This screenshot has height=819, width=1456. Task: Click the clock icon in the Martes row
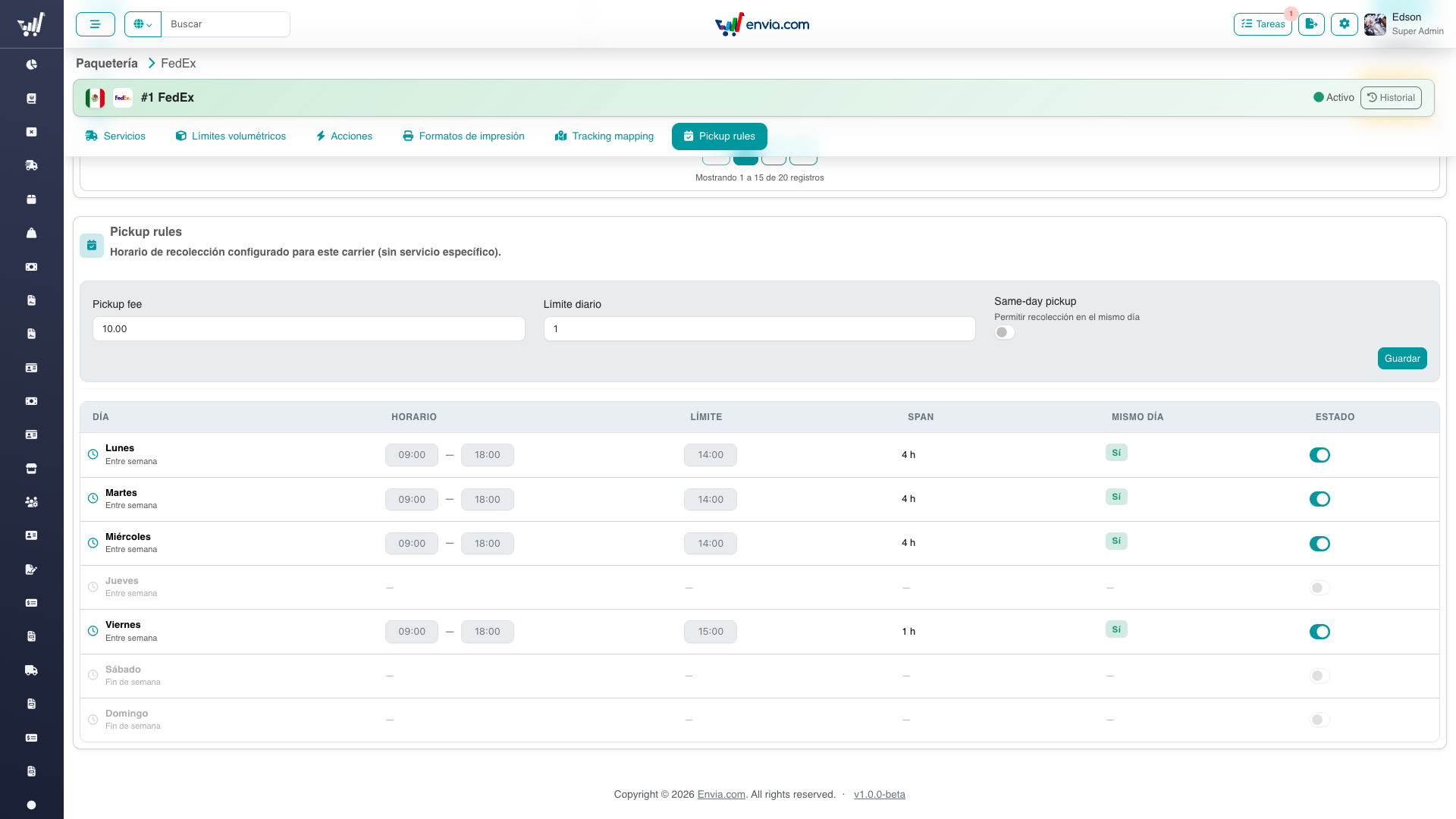pos(93,499)
